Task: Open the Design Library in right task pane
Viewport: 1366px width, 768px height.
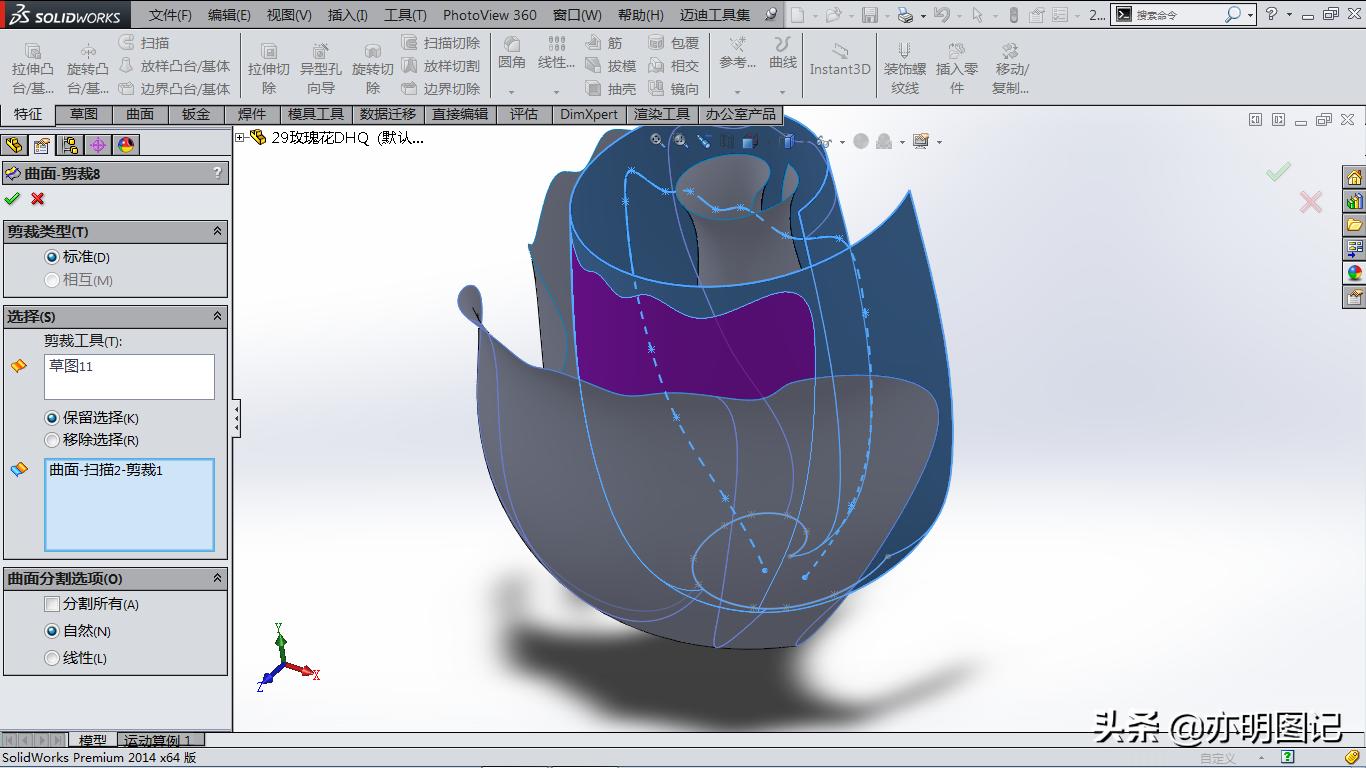Action: coord(1356,201)
